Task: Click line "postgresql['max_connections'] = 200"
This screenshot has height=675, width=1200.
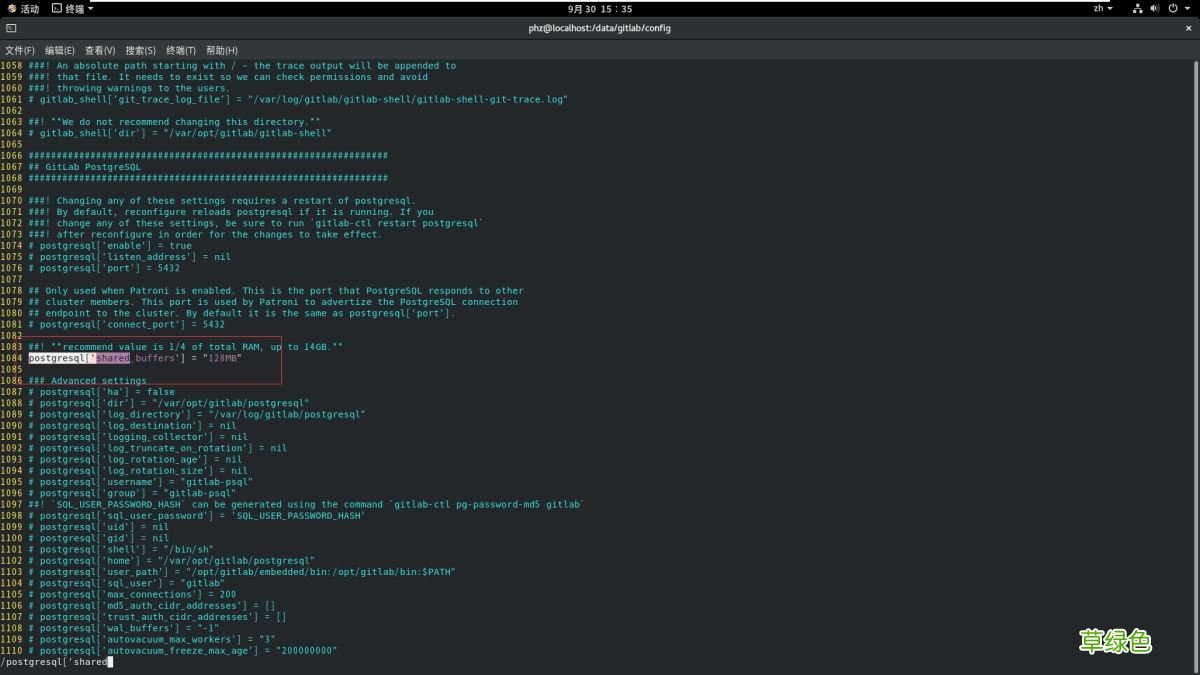Action: (x=132, y=594)
